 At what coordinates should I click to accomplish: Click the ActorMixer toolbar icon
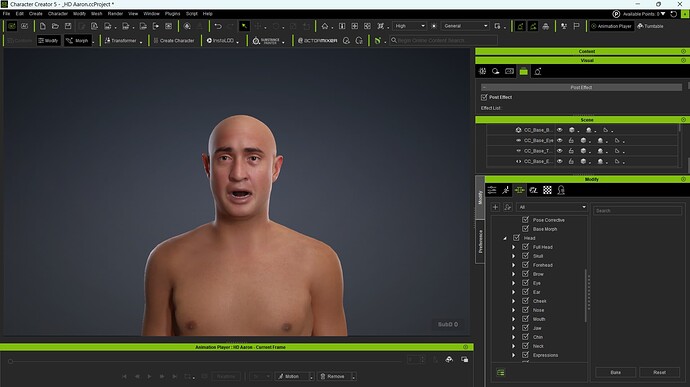[317, 41]
